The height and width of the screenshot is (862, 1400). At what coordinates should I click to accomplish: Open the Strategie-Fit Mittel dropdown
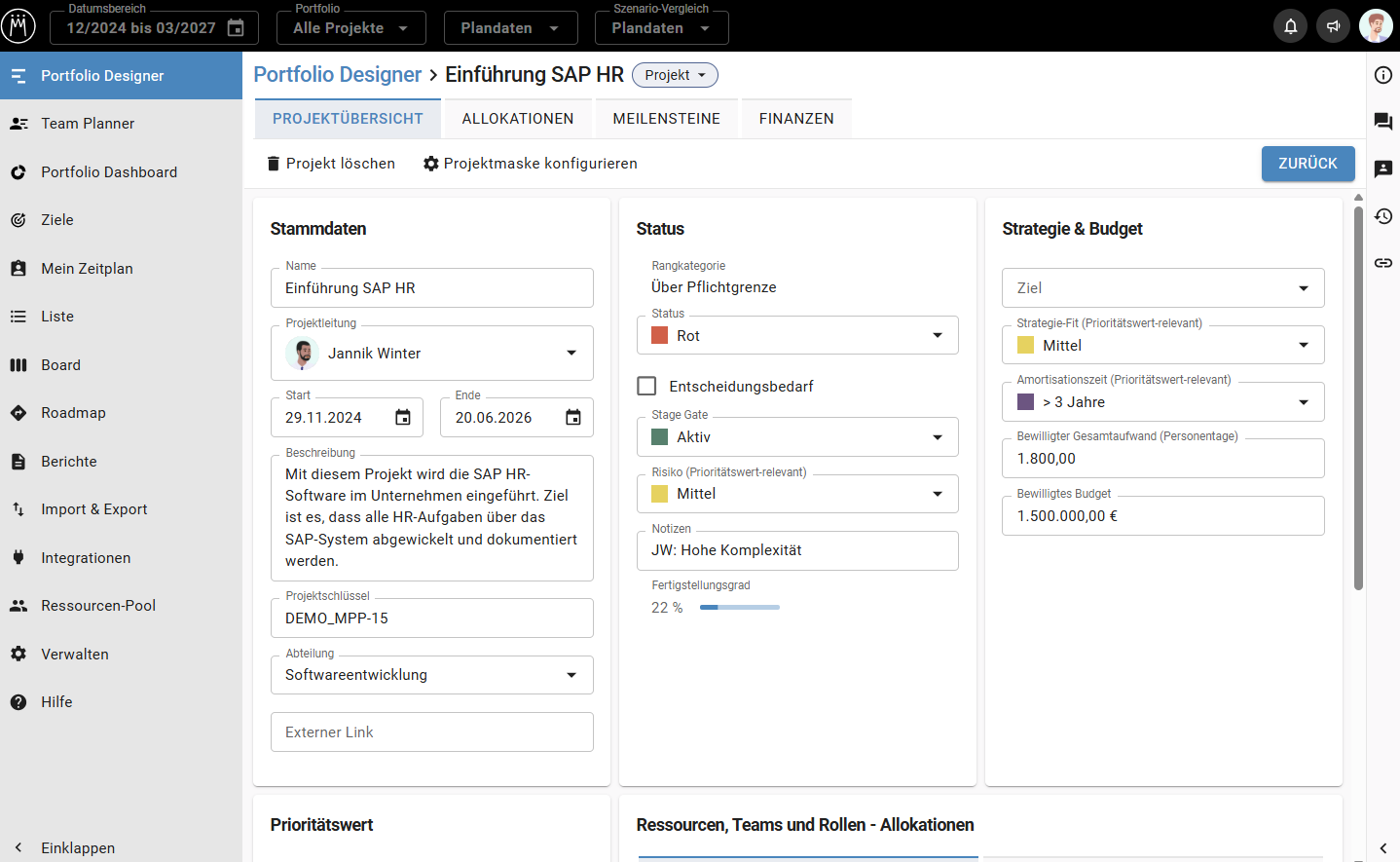1163,346
